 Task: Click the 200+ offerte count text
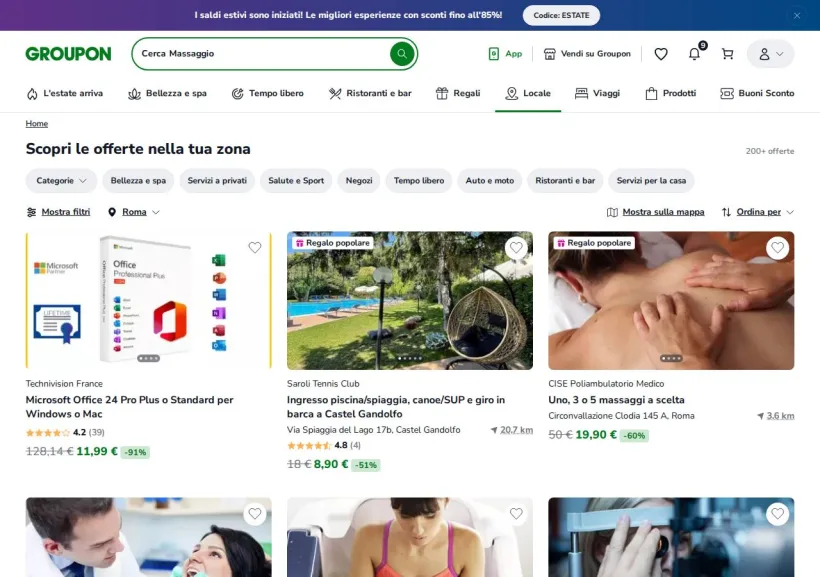(770, 151)
